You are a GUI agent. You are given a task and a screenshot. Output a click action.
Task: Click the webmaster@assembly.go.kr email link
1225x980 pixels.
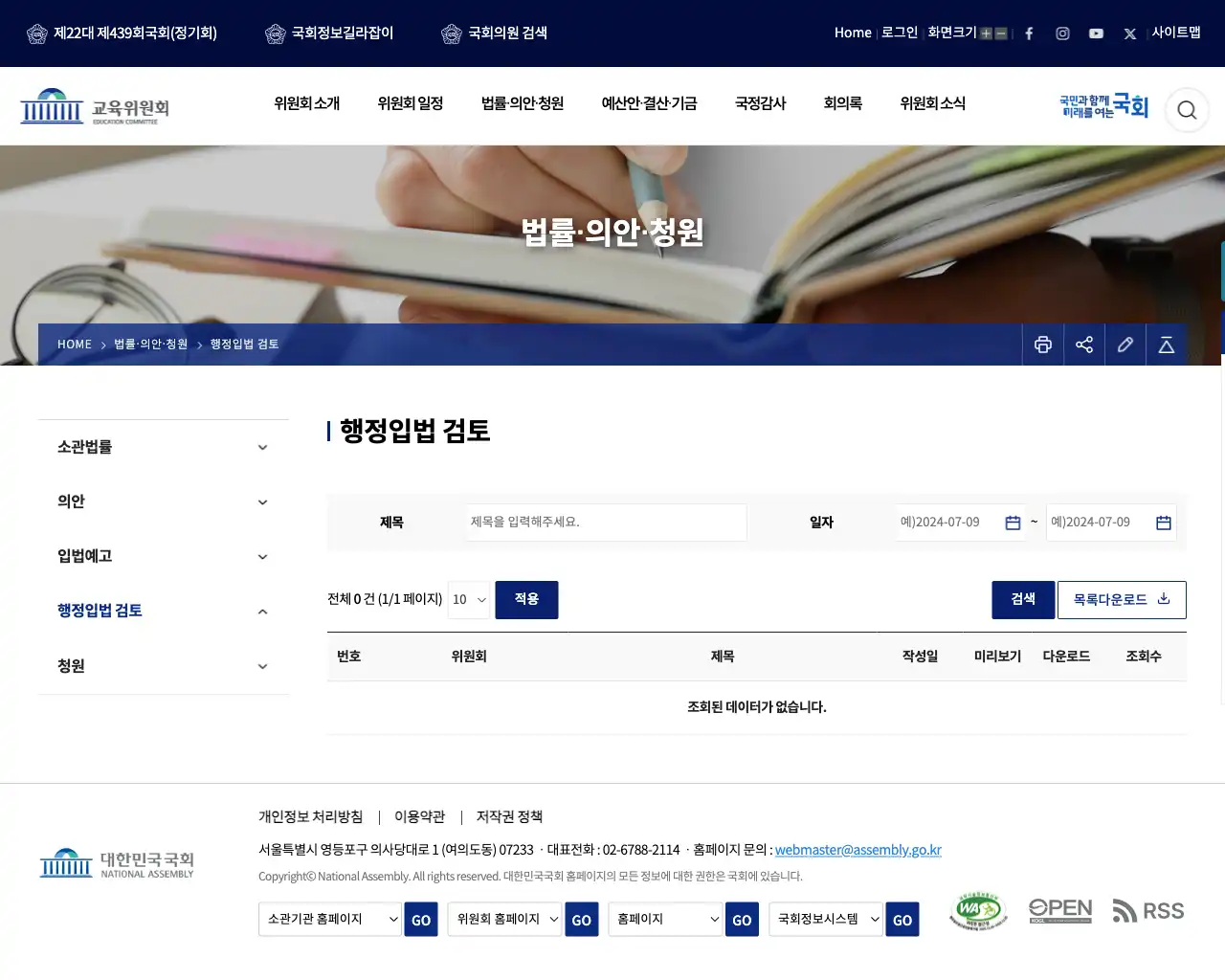click(x=857, y=850)
